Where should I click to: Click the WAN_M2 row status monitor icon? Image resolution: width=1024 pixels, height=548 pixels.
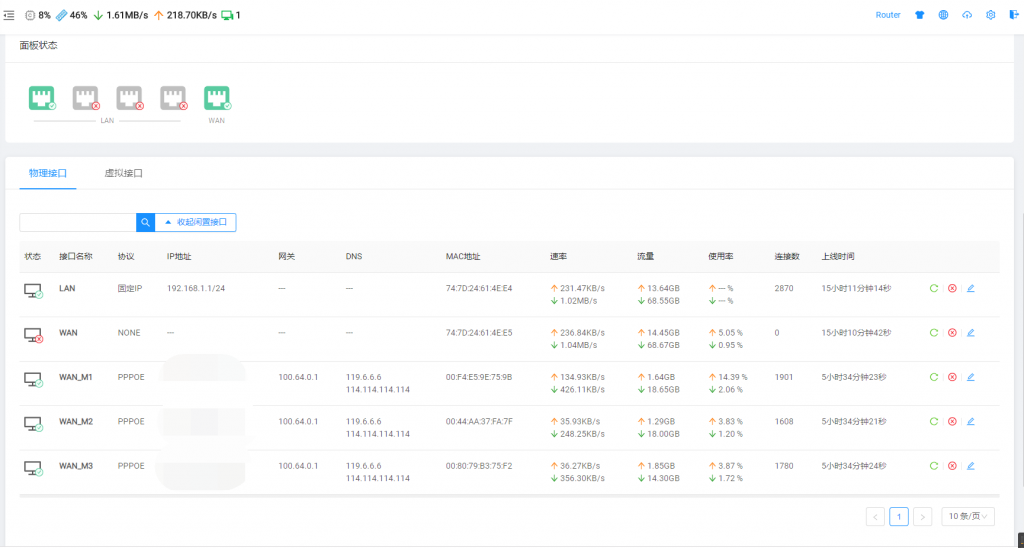[x=33, y=425]
